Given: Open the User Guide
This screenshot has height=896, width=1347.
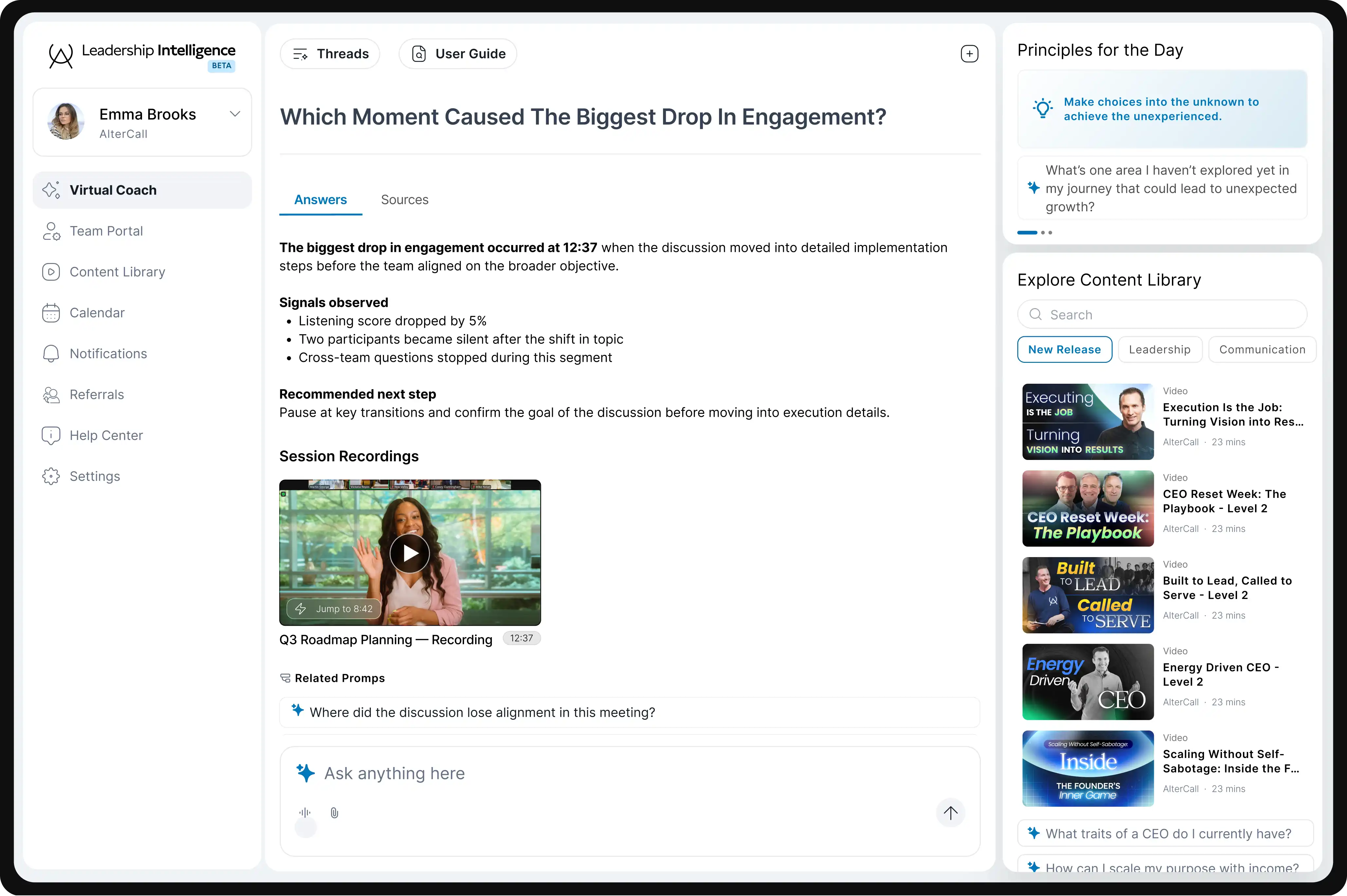Looking at the screenshot, I should tap(458, 54).
